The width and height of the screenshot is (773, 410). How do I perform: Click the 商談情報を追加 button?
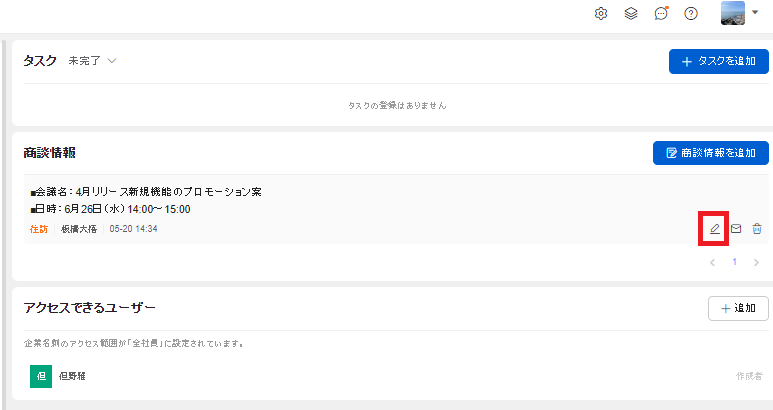tap(711, 153)
